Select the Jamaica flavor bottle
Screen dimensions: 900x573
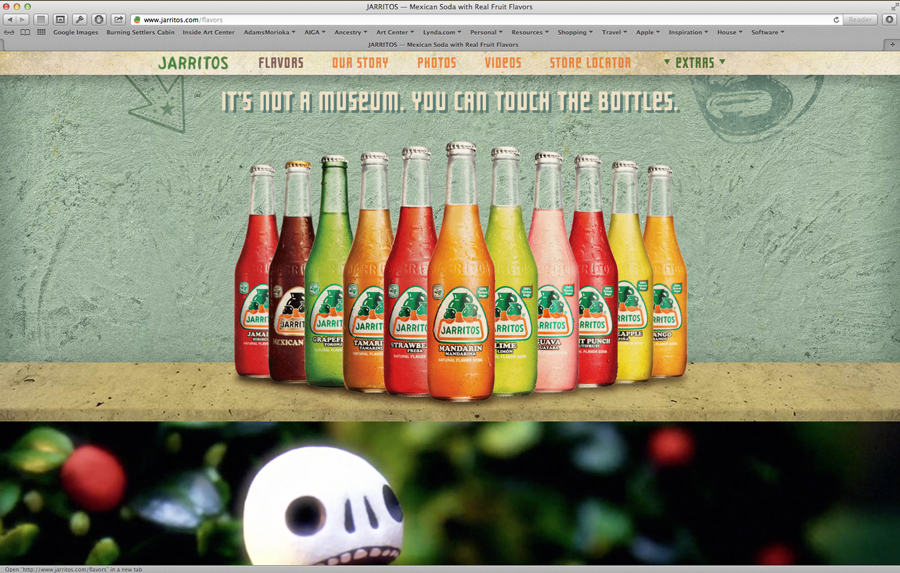[x=254, y=270]
